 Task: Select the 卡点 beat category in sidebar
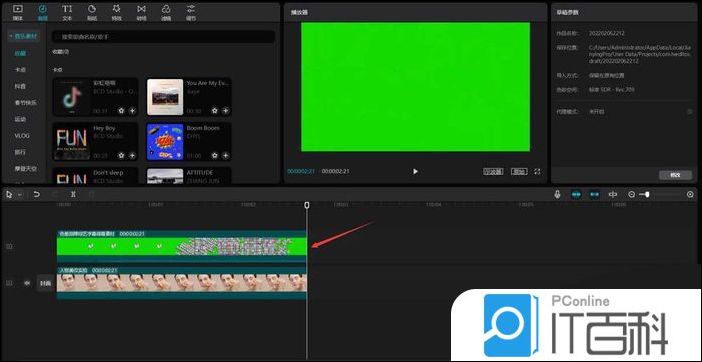pyautogui.click(x=20, y=70)
